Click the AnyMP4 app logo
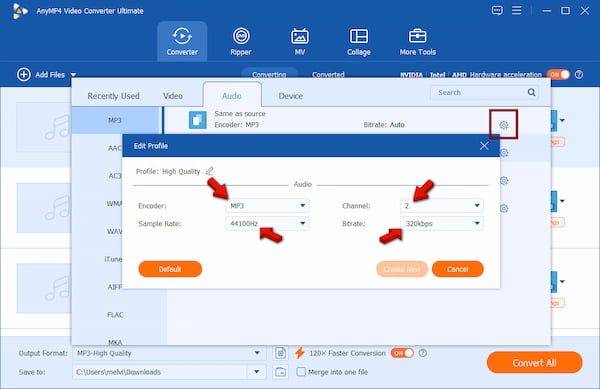This screenshot has height=389, width=600. 19,11
